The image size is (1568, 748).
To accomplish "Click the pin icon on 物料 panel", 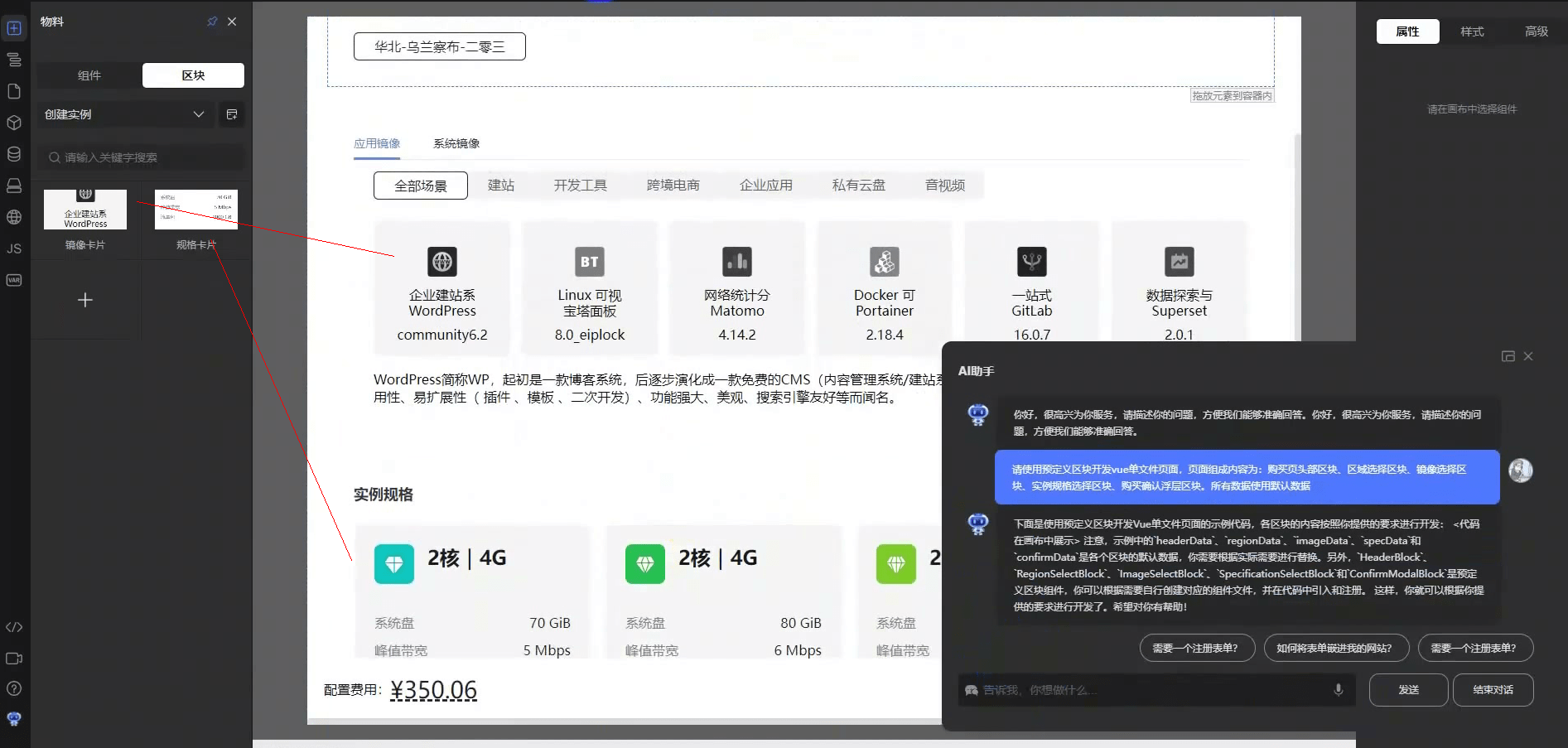I will coord(212,22).
